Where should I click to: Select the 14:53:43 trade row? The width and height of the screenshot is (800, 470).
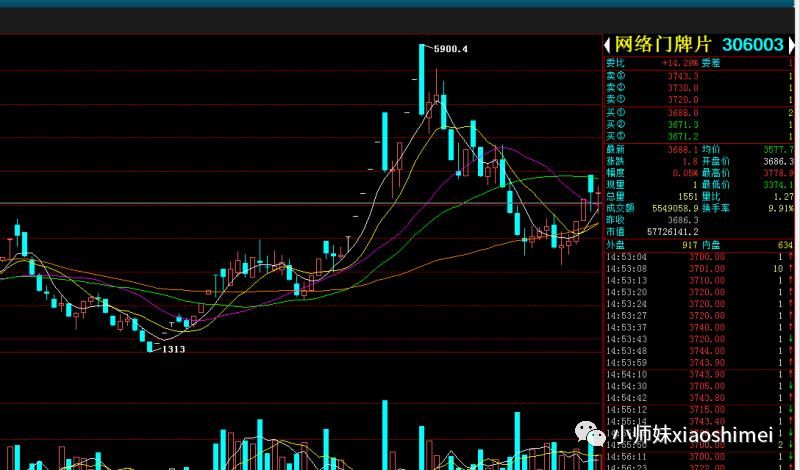699,339
